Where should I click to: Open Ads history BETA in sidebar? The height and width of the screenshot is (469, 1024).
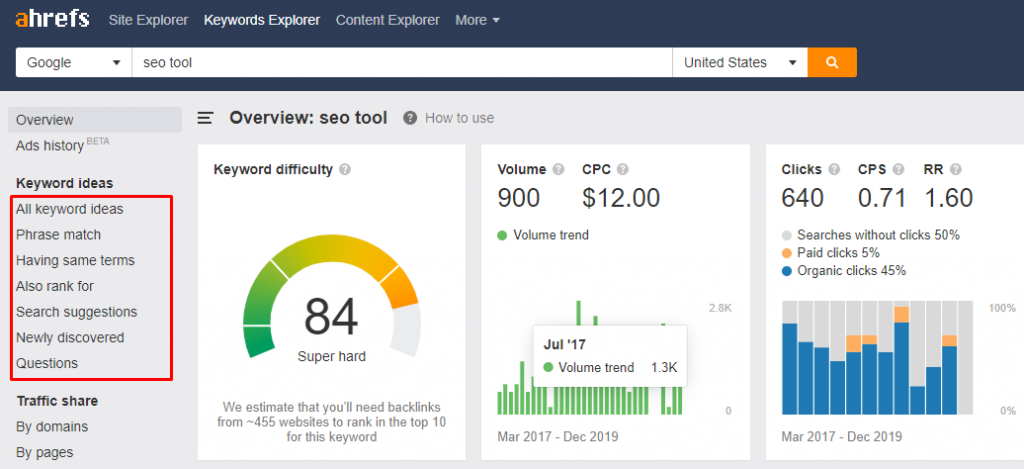pos(63,145)
